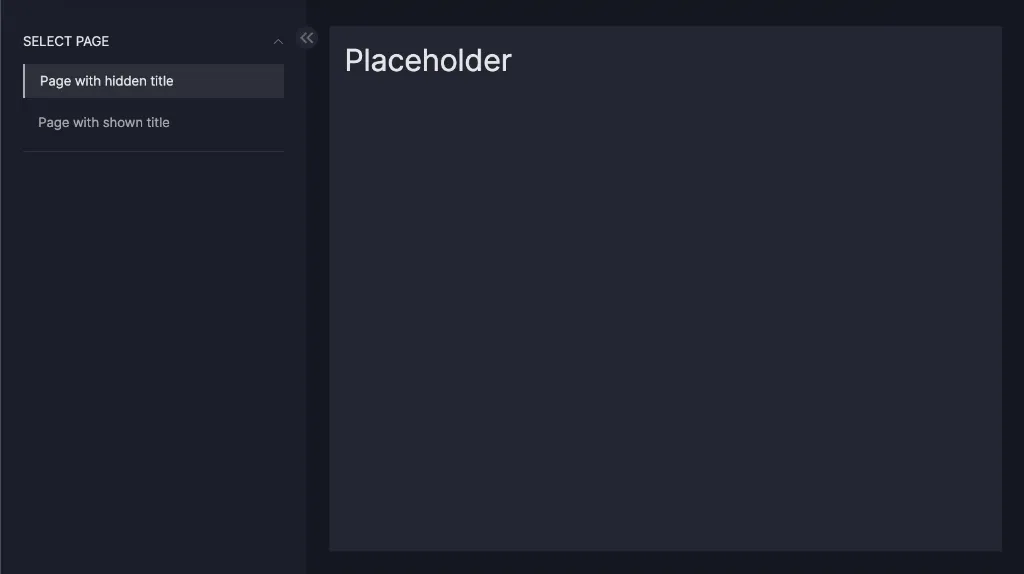Image resolution: width=1024 pixels, height=574 pixels.
Task: Click the active indicator bar beside hidden title
Action: coord(24,81)
